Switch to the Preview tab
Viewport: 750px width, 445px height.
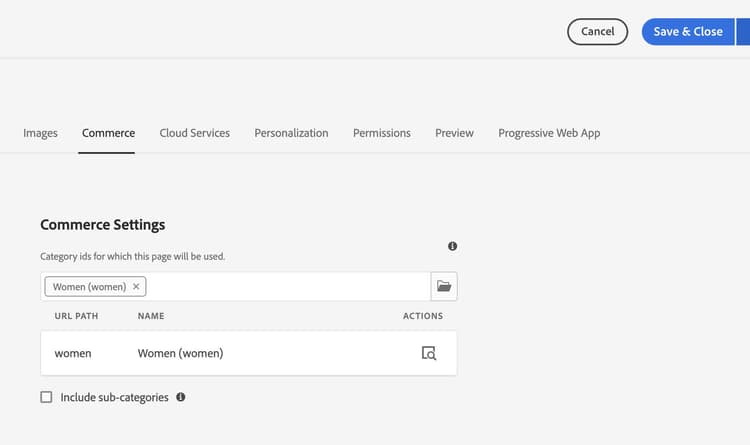click(454, 133)
